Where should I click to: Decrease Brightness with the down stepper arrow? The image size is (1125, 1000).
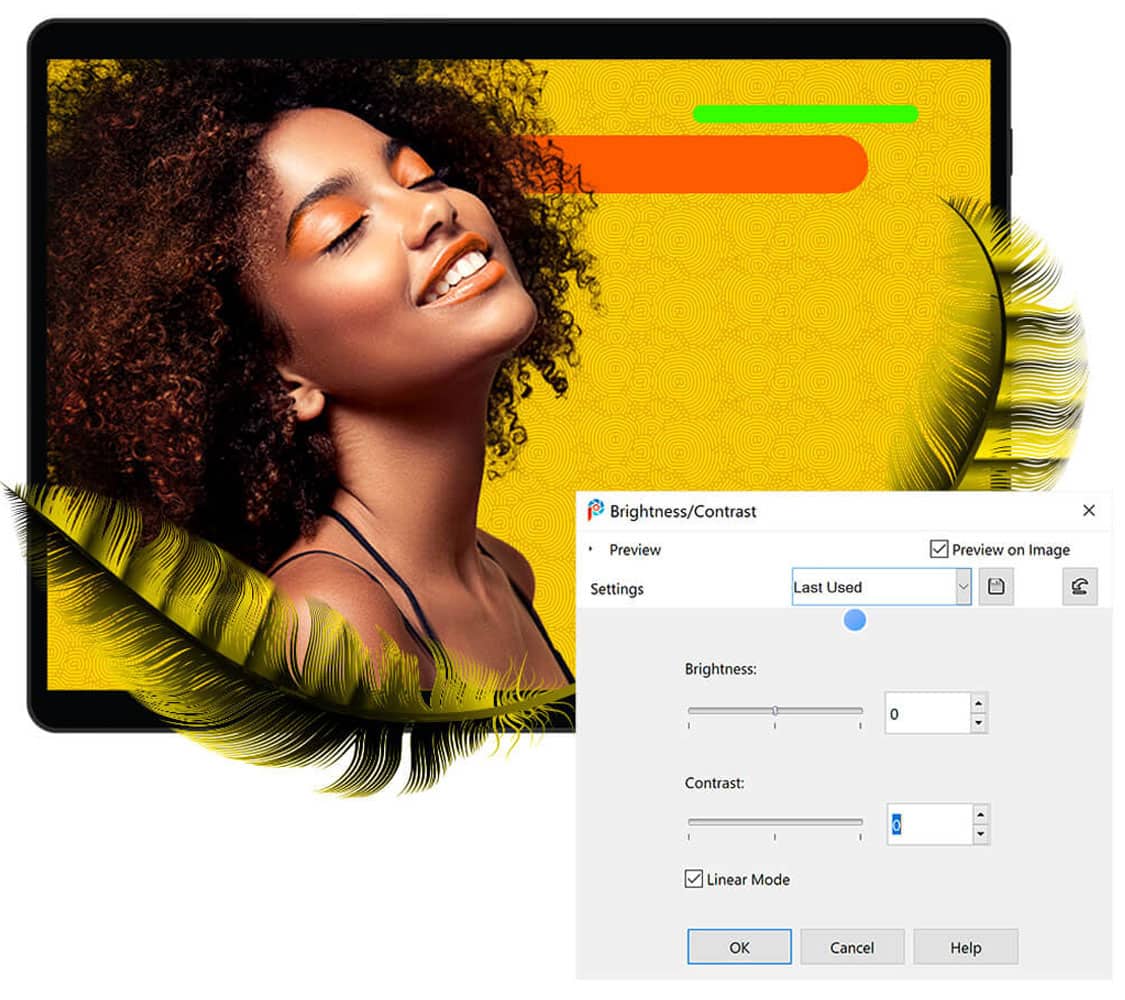(x=979, y=723)
